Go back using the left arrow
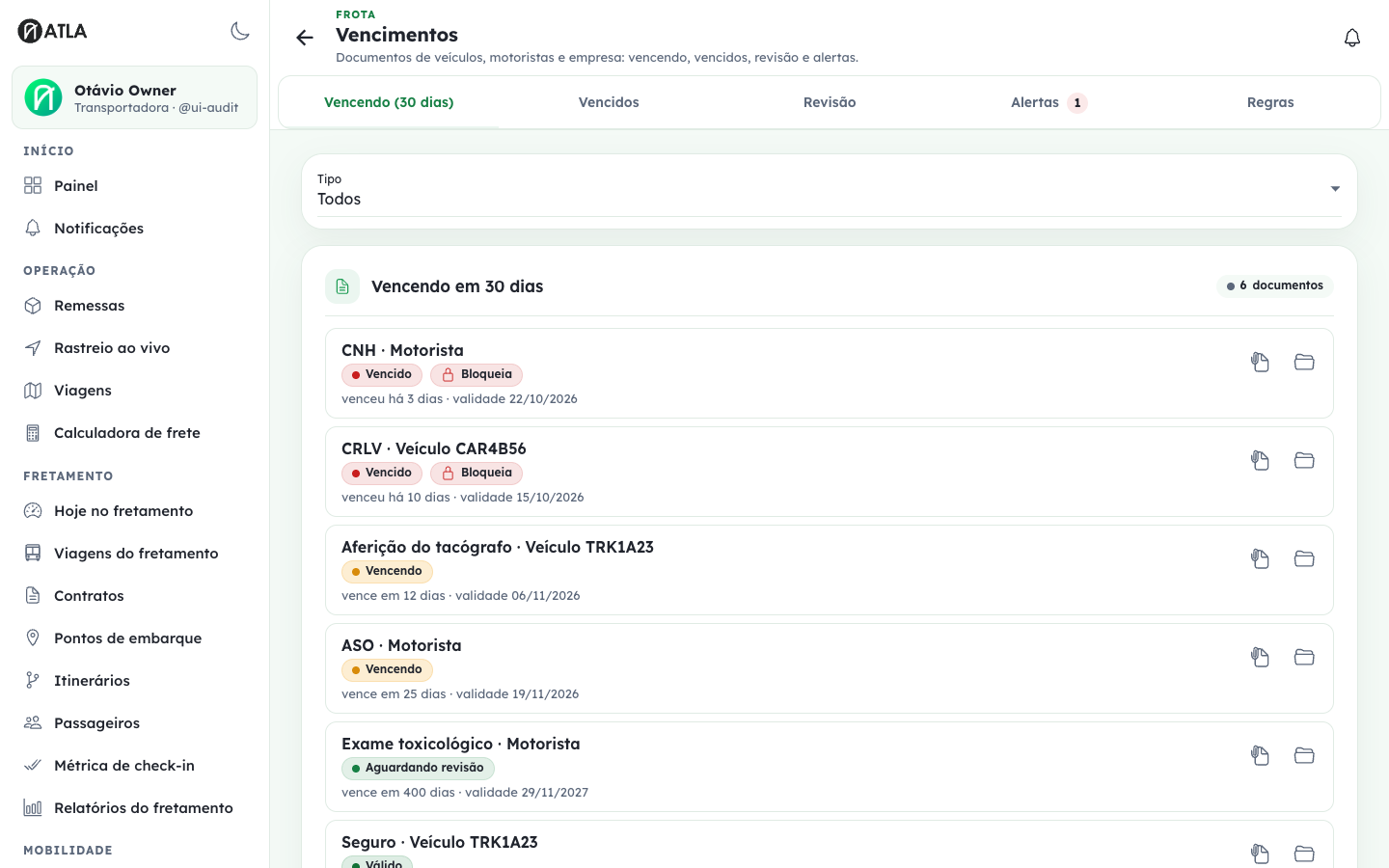The image size is (1389, 868). pyautogui.click(x=305, y=38)
